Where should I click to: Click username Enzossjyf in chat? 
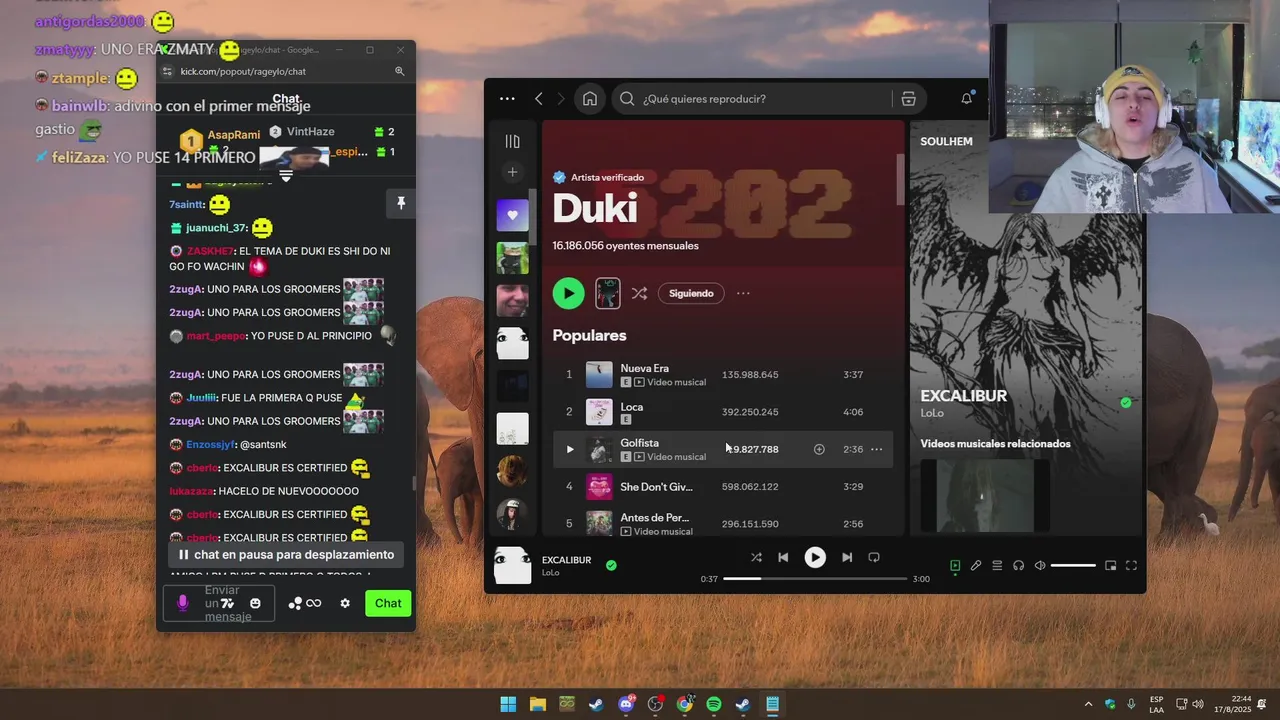coord(211,444)
